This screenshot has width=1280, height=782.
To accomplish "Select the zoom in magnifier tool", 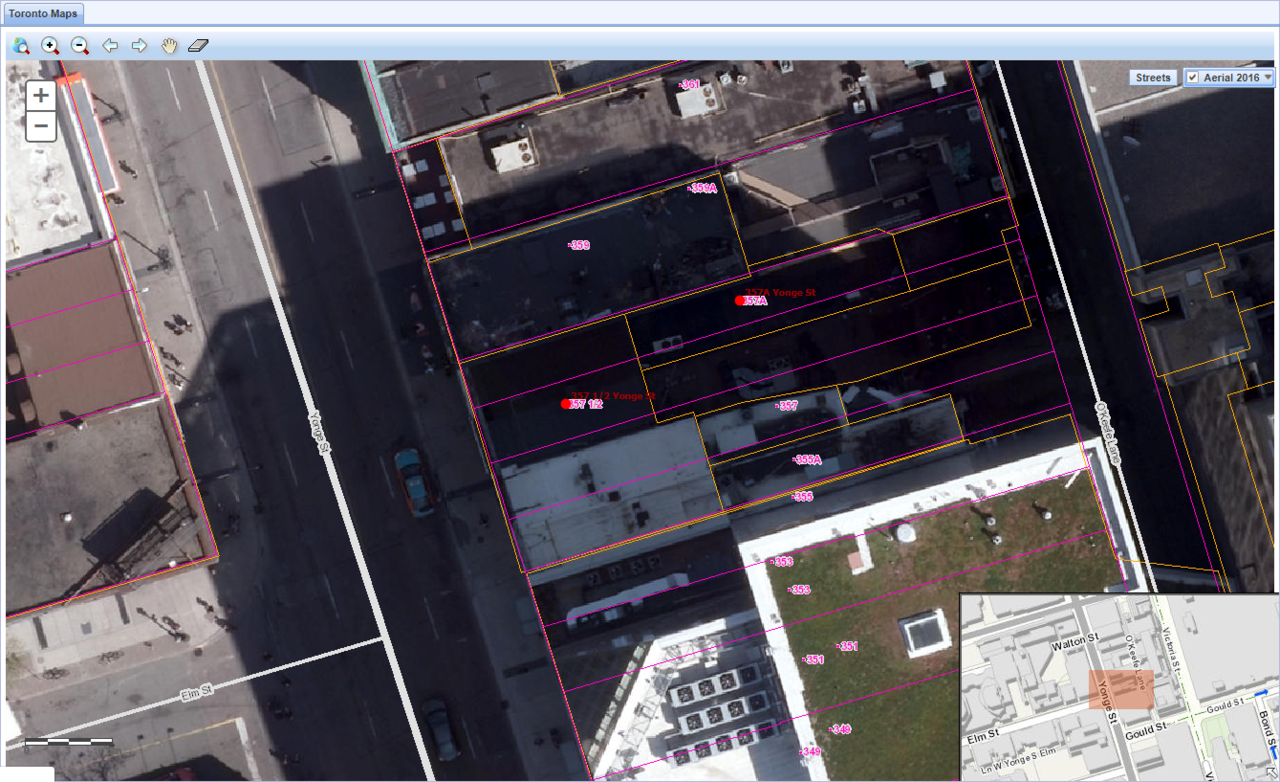I will (50, 46).
